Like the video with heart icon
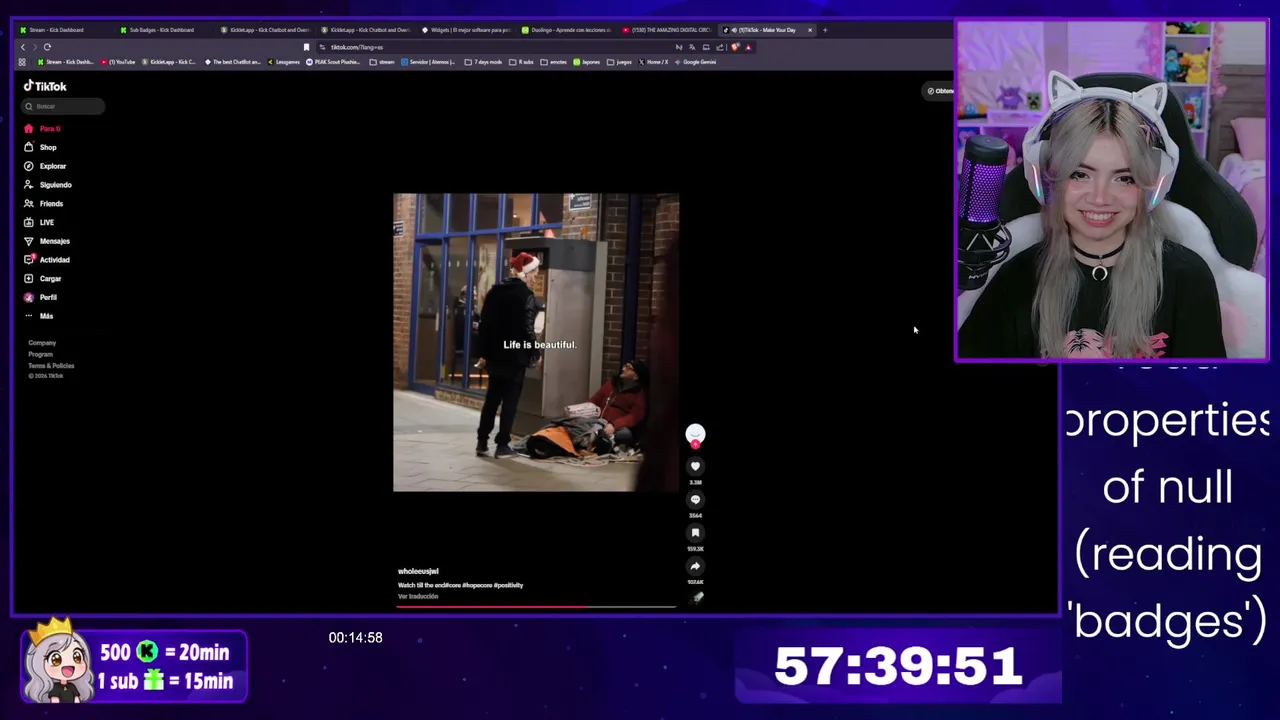Viewport: 1280px width, 720px height. 695,466
